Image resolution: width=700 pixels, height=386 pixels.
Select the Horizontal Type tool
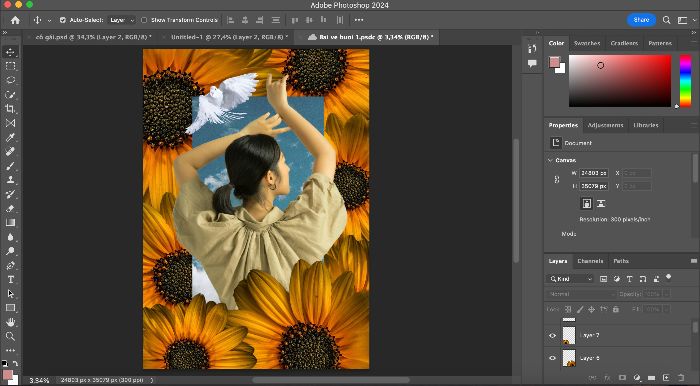click(10, 280)
